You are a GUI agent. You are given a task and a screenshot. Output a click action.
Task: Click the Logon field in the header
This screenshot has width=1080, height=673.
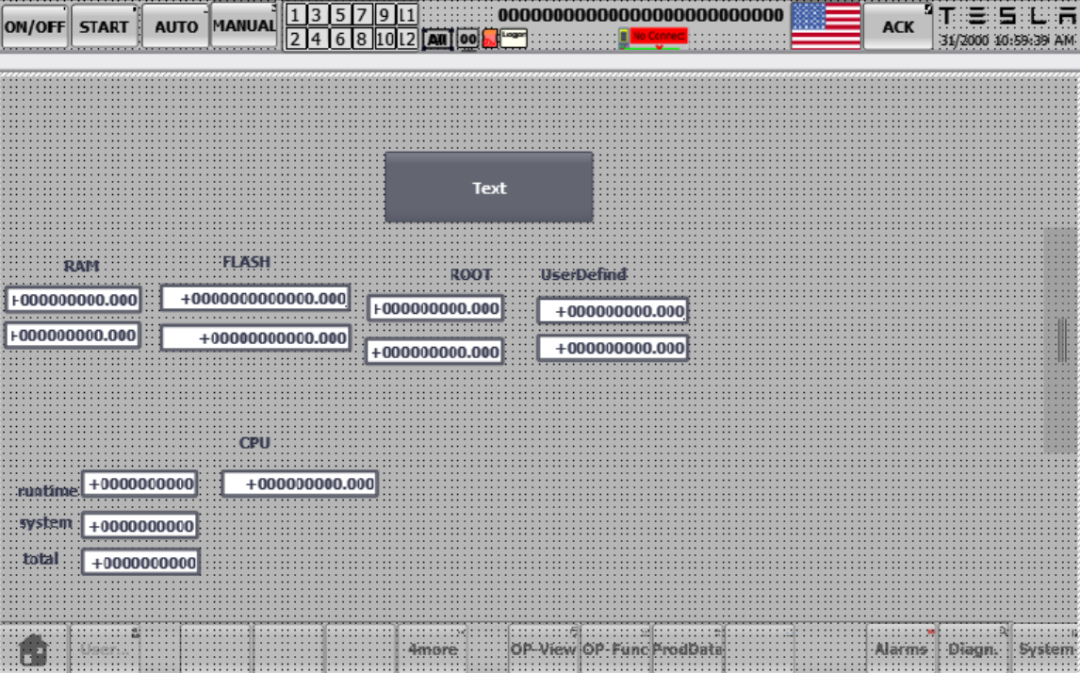tap(514, 38)
